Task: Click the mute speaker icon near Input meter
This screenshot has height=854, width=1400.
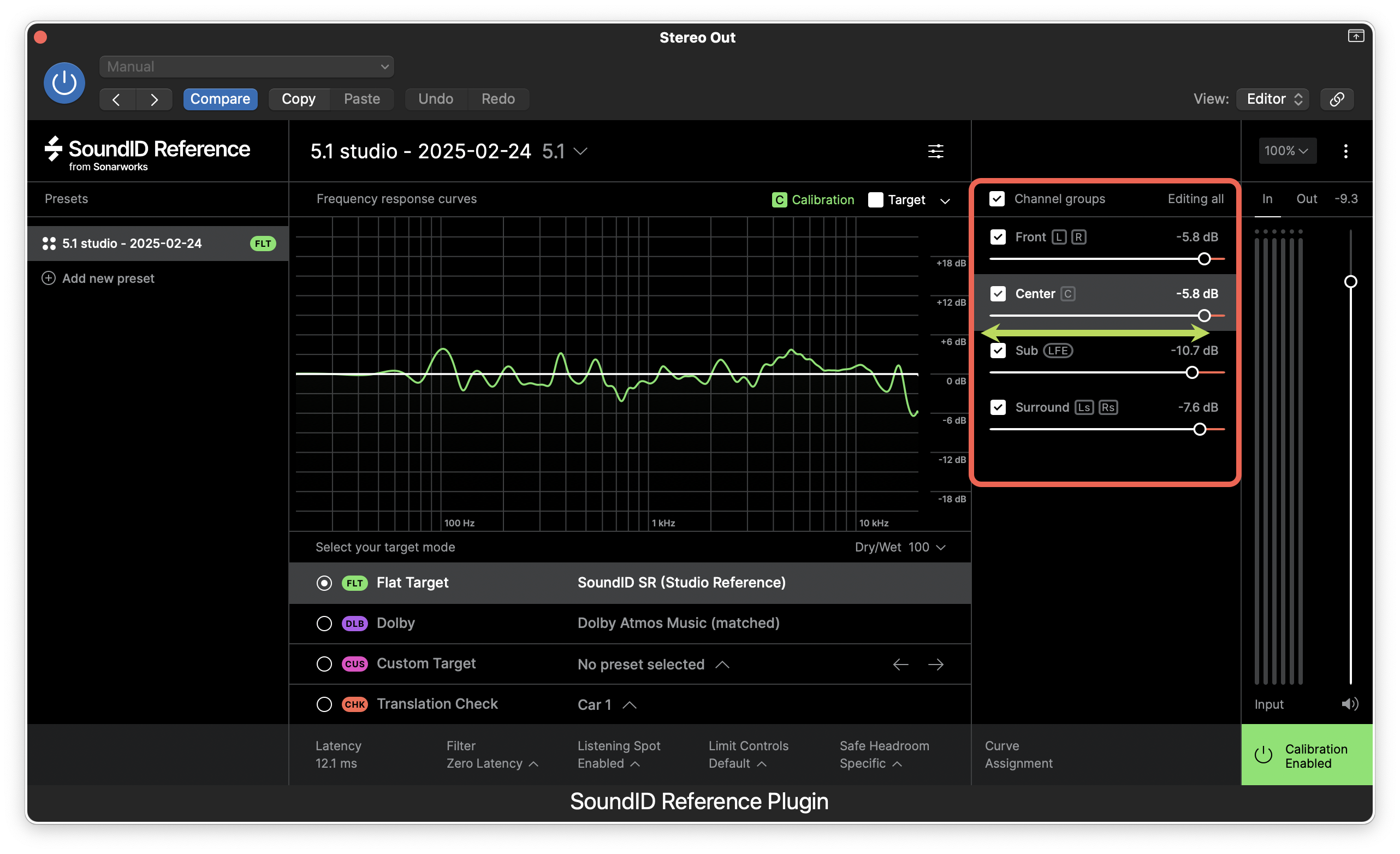Action: 1350,703
